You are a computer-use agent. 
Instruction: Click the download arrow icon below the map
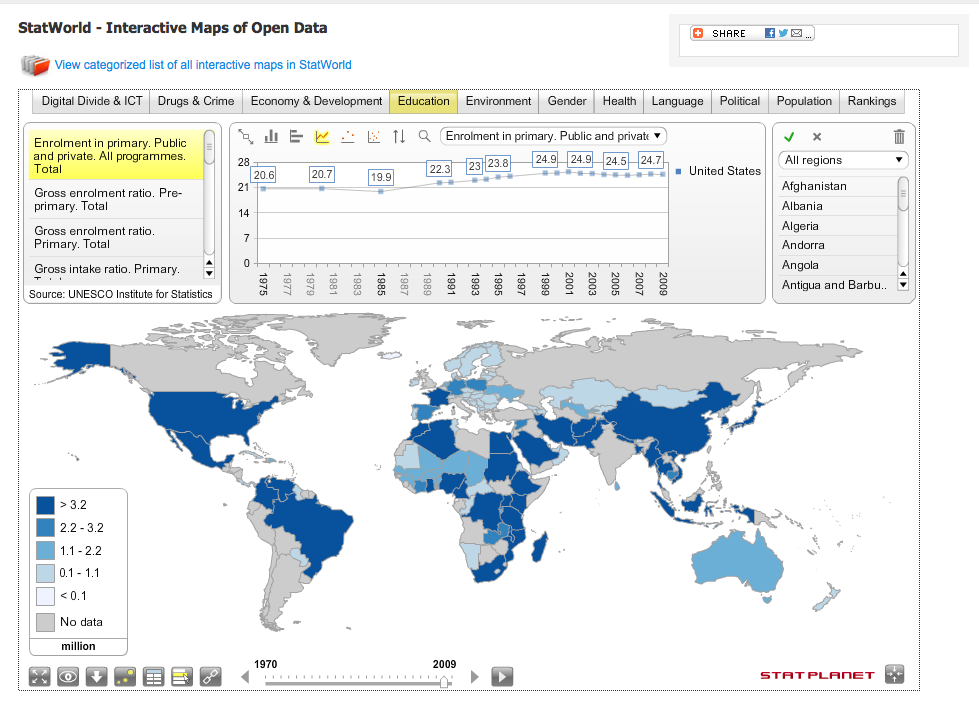tap(94, 676)
